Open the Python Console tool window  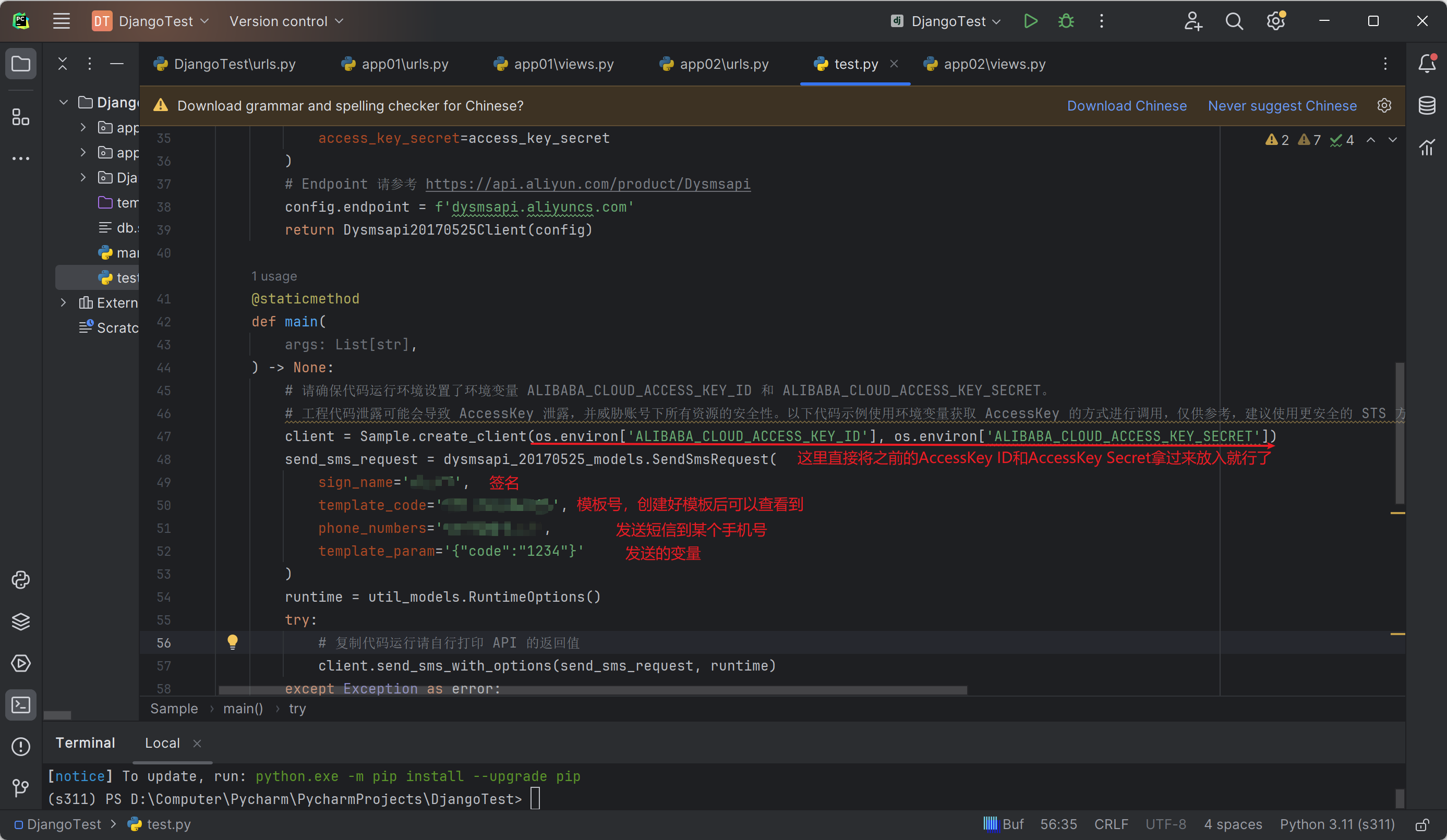tap(21, 580)
